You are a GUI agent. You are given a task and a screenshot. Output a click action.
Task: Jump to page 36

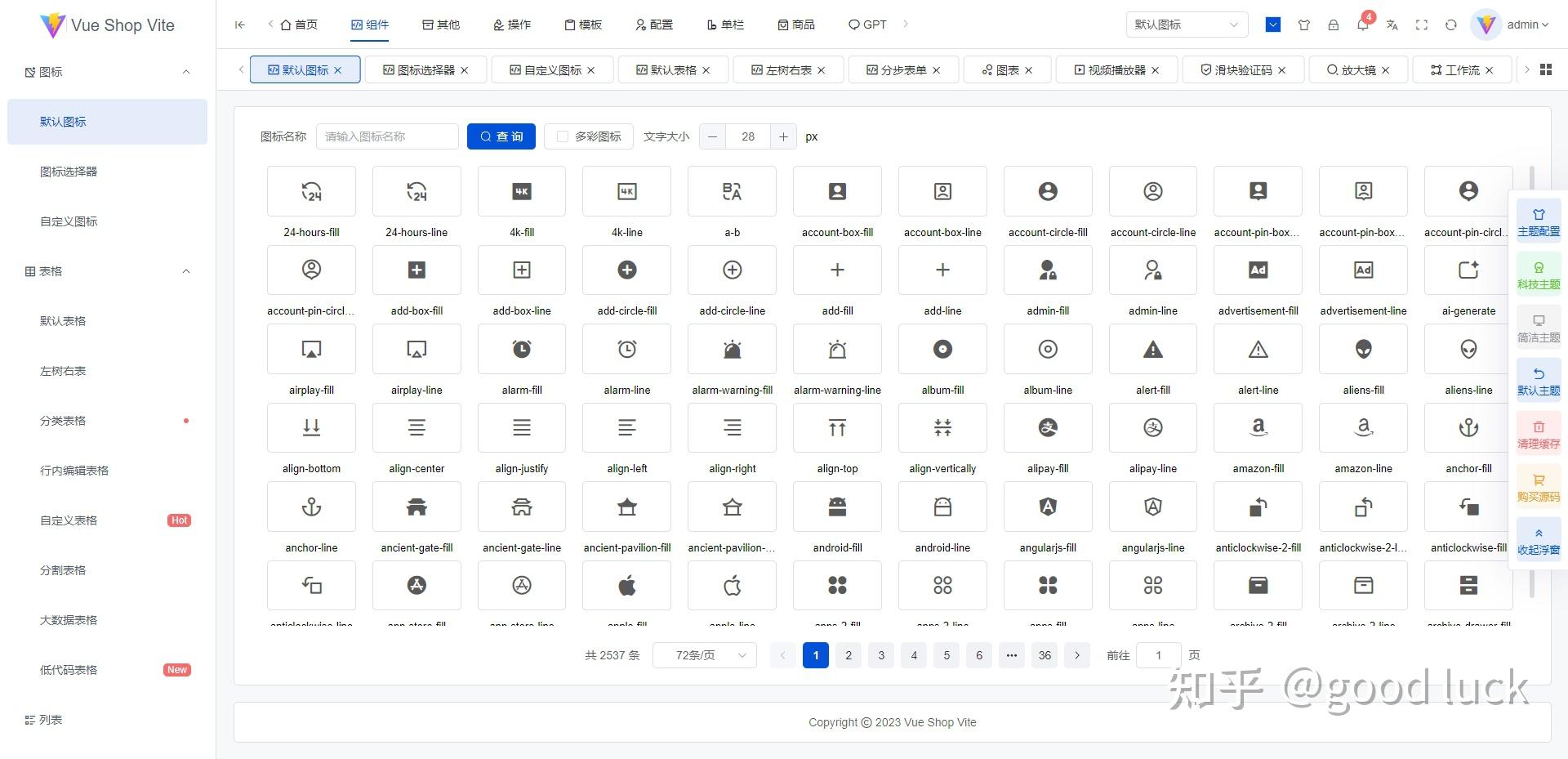coord(1045,655)
